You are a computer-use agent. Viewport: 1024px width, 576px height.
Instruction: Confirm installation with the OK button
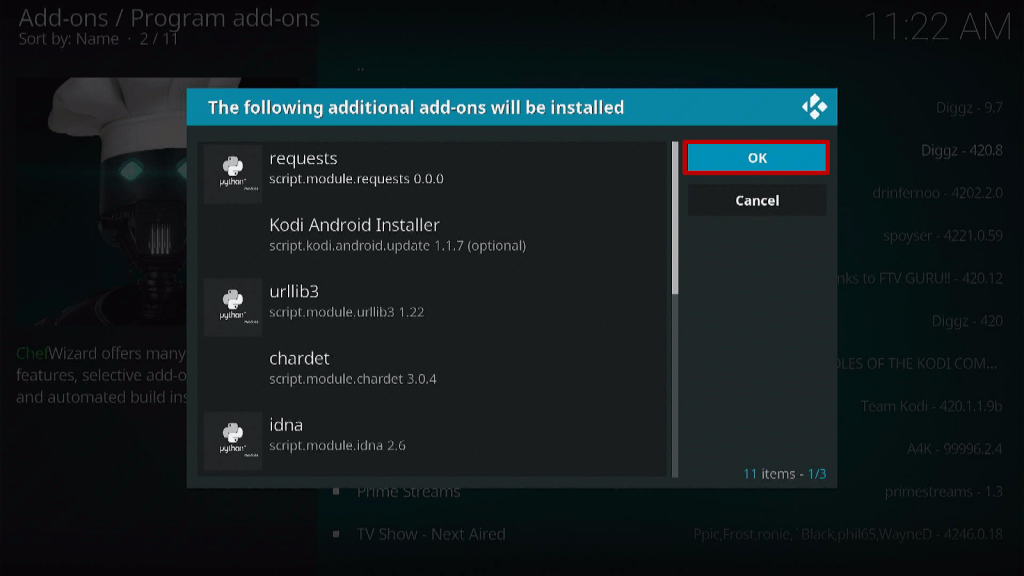pos(756,157)
